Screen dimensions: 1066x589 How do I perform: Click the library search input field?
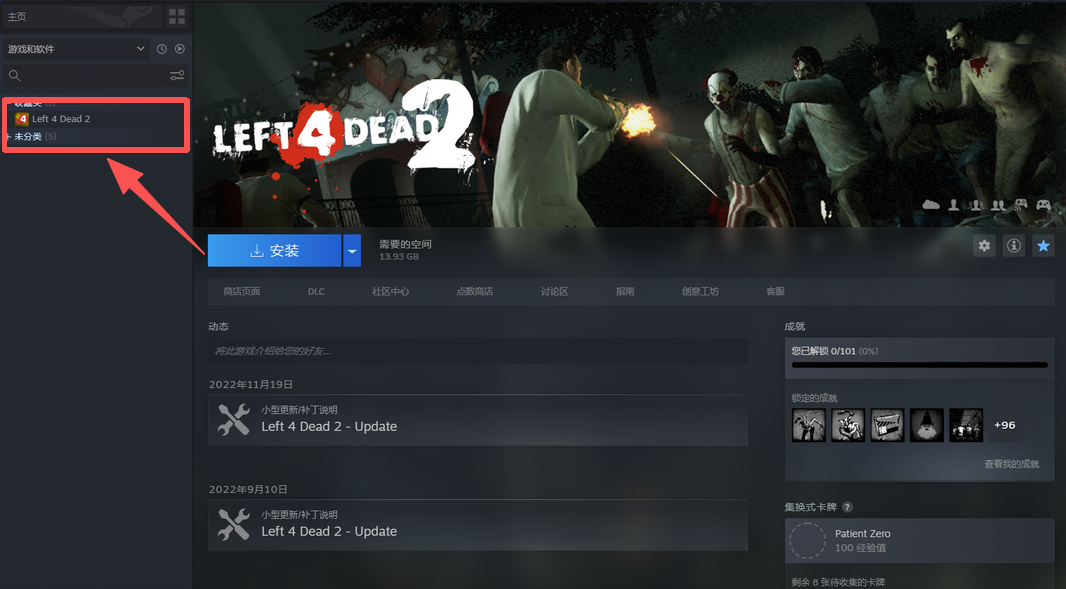click(x=95, y=75)
